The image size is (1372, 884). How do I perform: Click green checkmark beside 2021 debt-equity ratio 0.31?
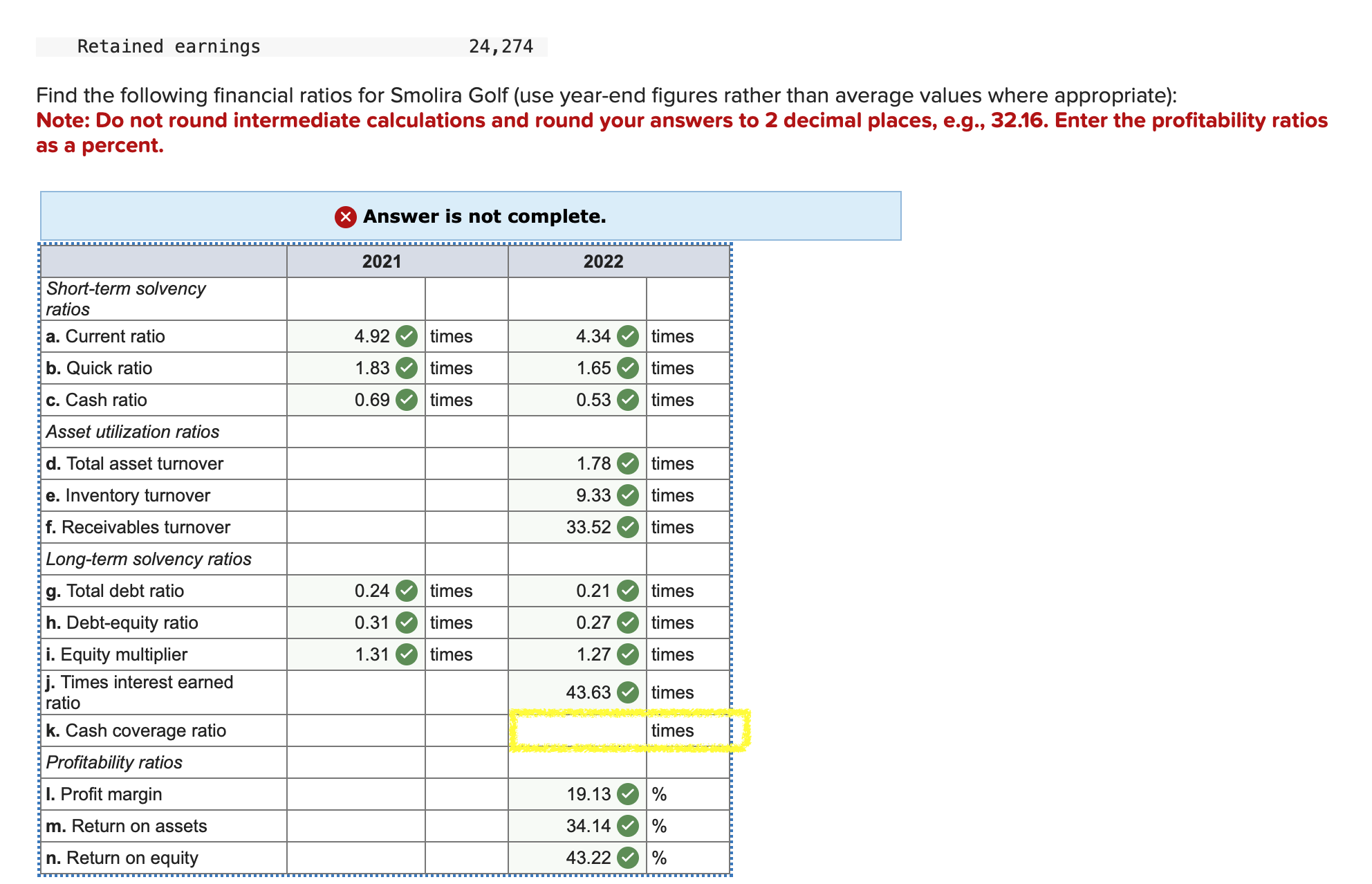click(x=407, y=623)
